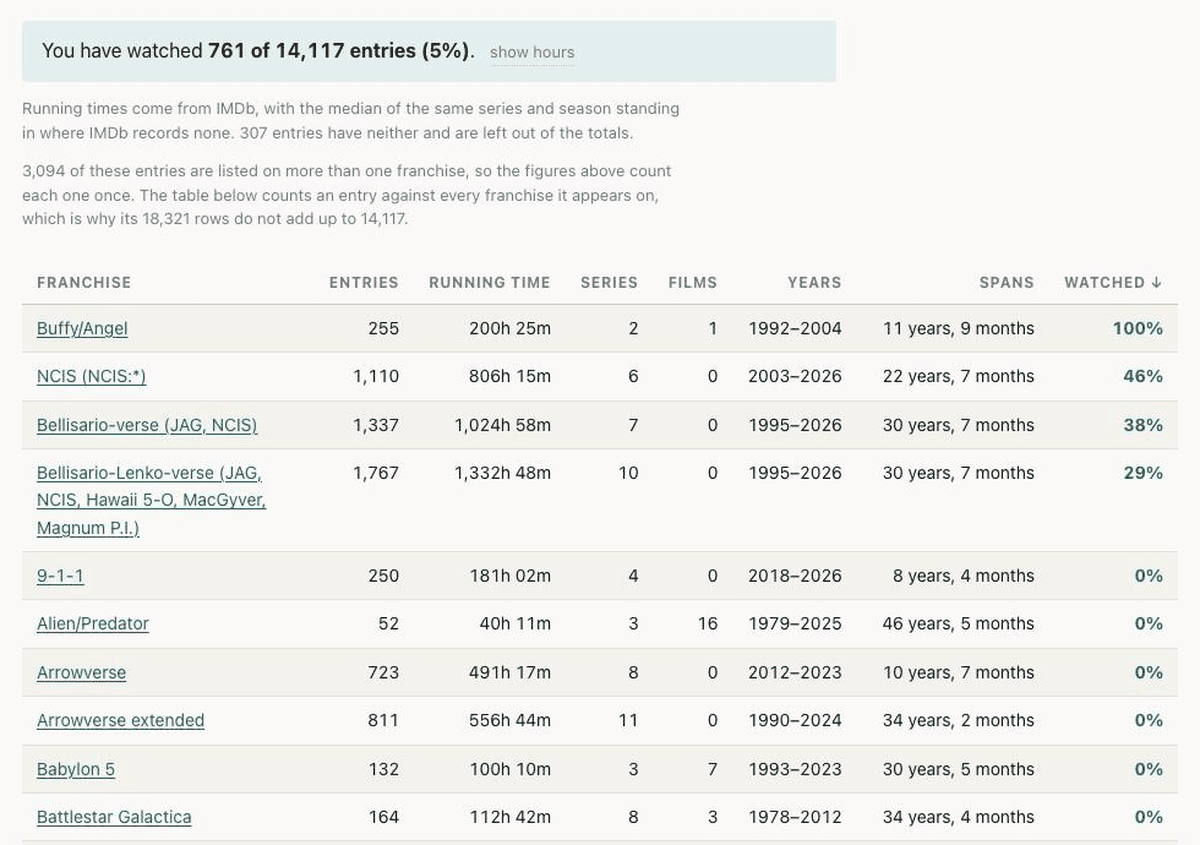Sort table by Films column header
1200x845 pixels.
coord(693,282)
